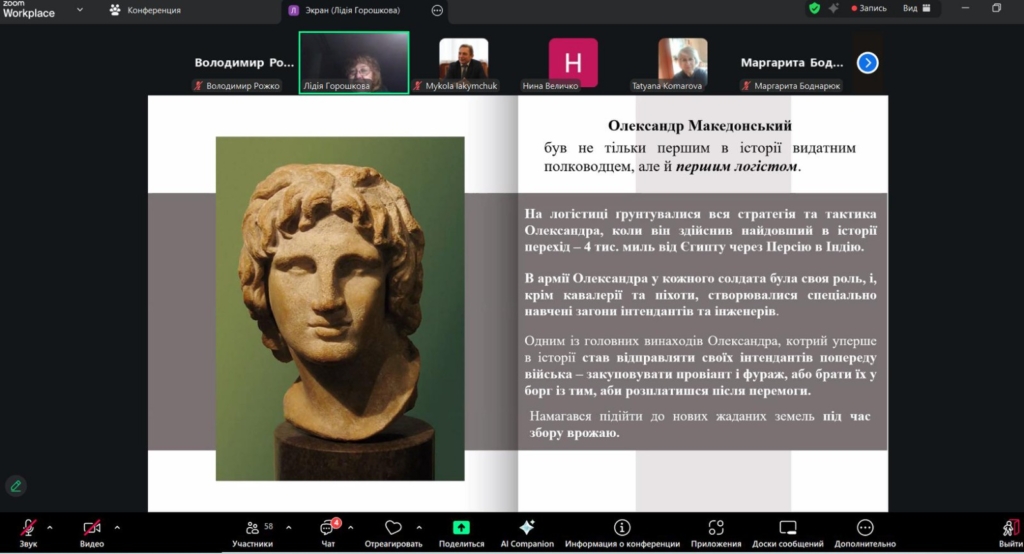Leave the meeting with Выйти button
1024x554 pixels.
[1010, 531]
